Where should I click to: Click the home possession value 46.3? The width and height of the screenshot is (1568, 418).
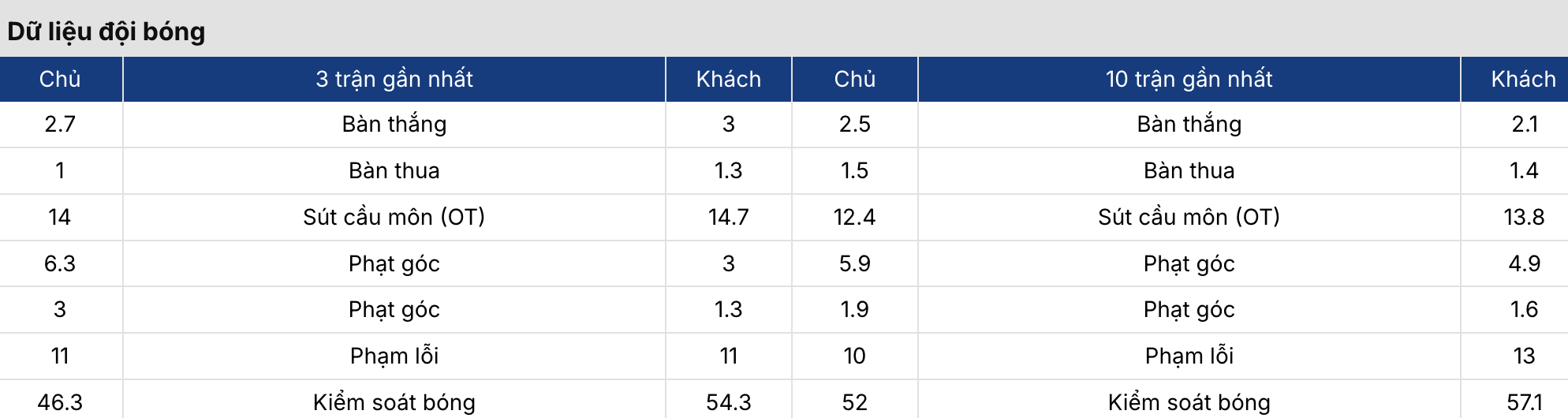click(60, 402)
